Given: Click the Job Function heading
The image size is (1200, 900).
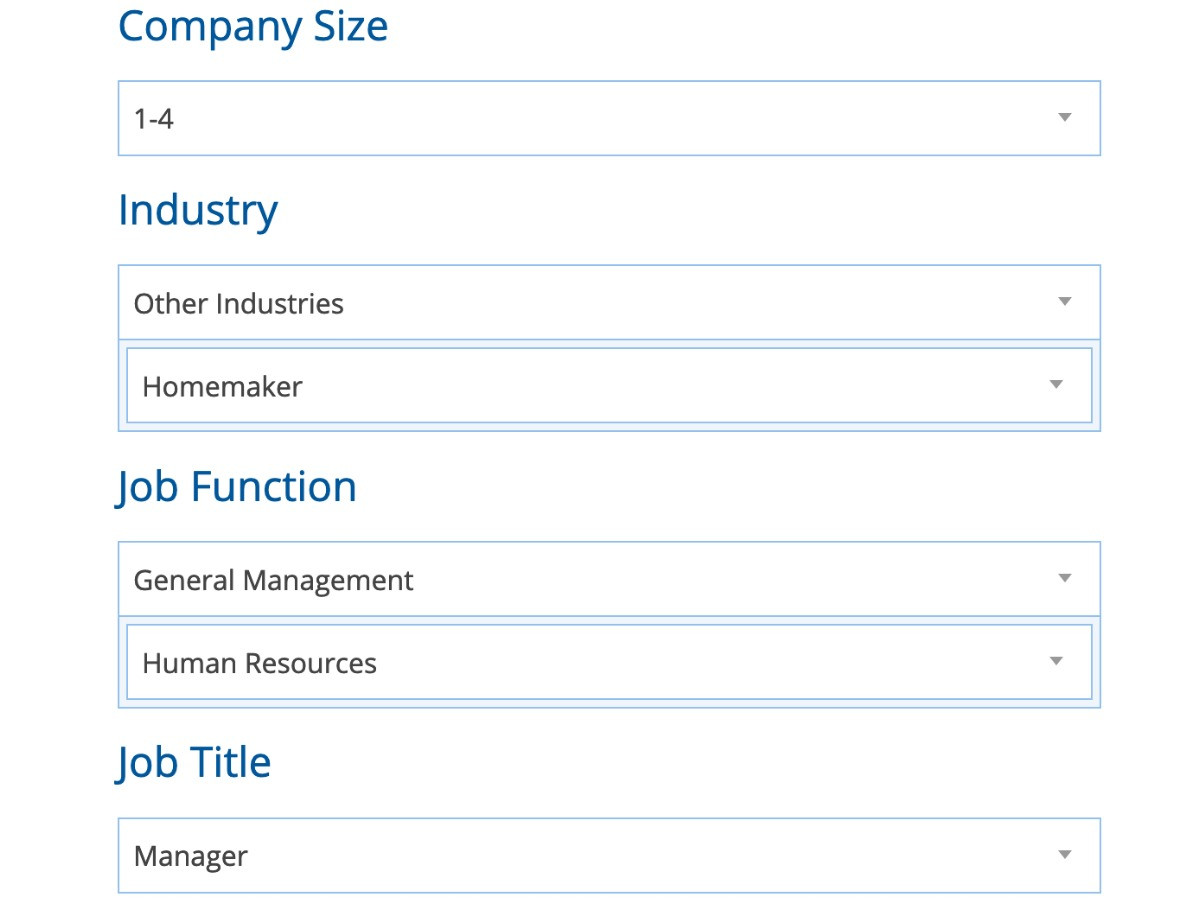Looking at the screenshot, I should (x=237, y=487).
